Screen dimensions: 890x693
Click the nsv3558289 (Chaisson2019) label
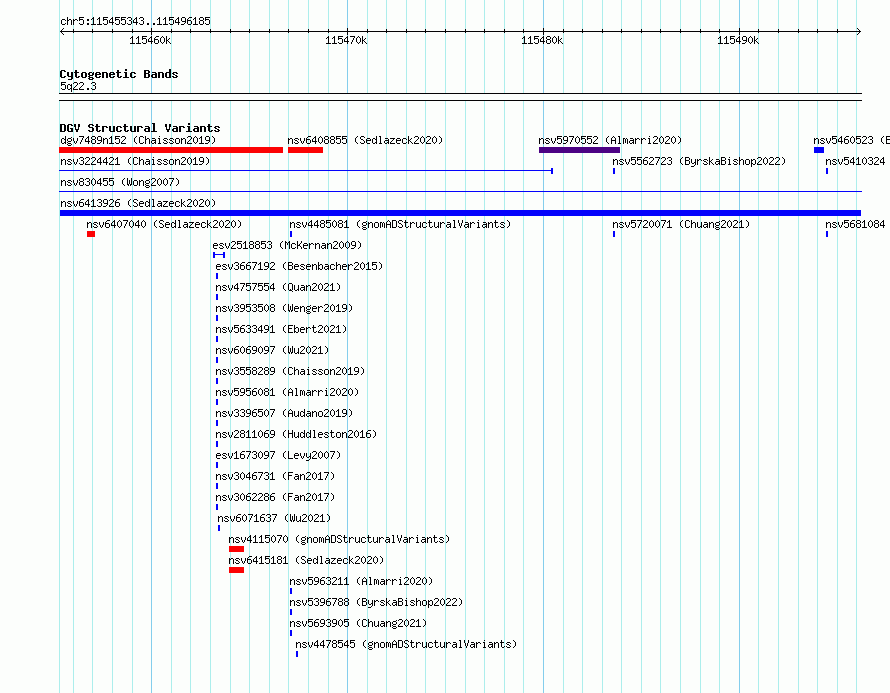click(290, 371)
